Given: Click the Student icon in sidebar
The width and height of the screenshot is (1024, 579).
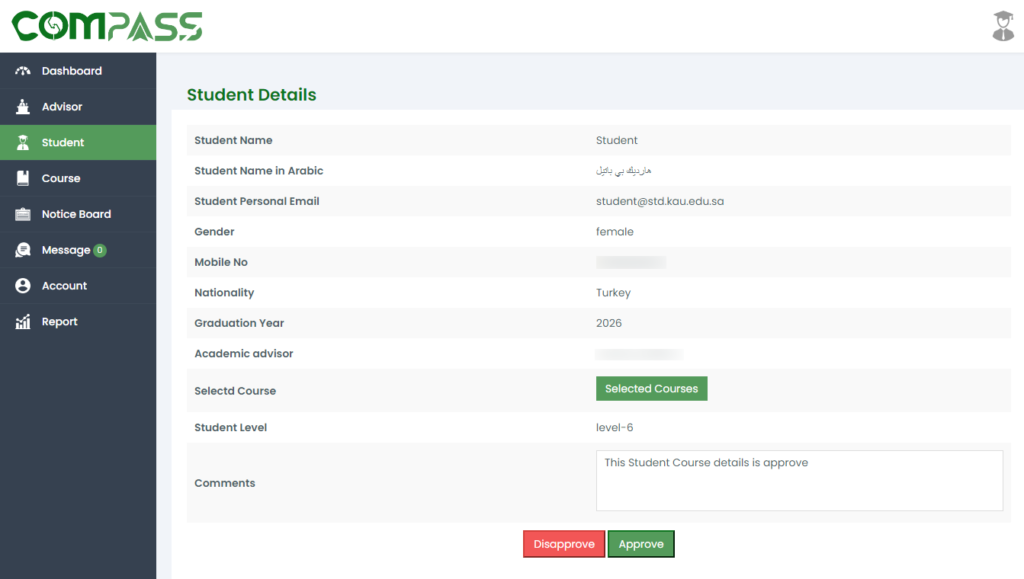Looking at the screenshot, I should click(23, 143).
